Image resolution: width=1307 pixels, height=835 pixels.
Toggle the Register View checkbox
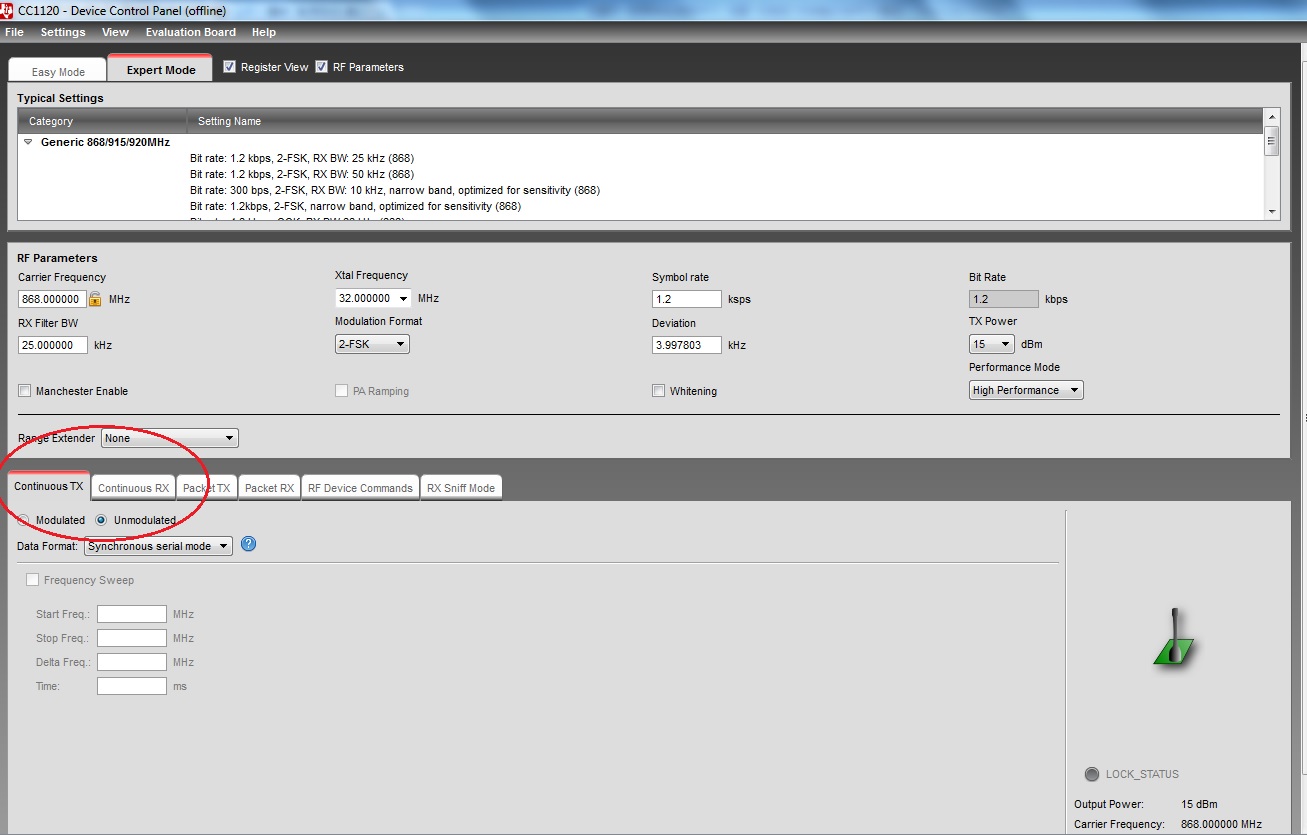(x=230, y=67)
